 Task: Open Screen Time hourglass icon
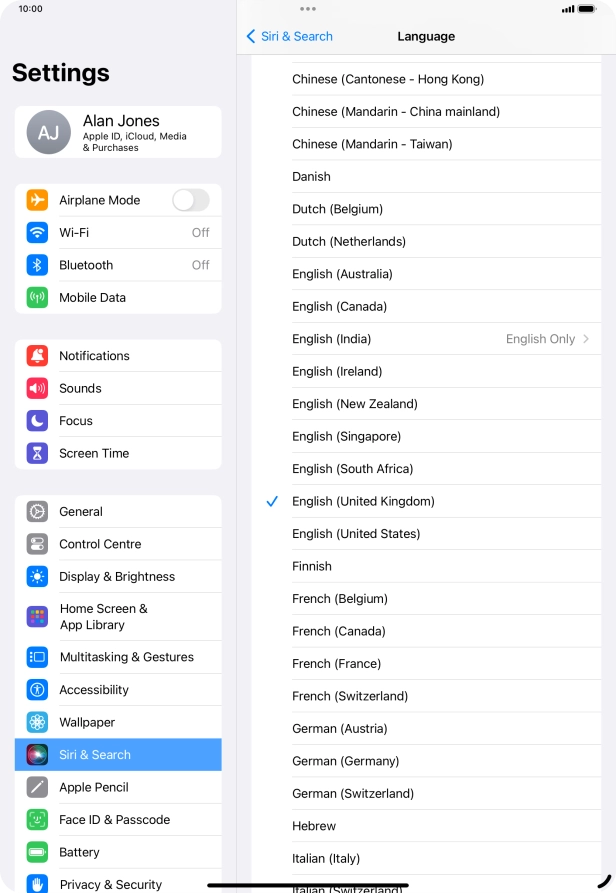(x=37, y=453)
